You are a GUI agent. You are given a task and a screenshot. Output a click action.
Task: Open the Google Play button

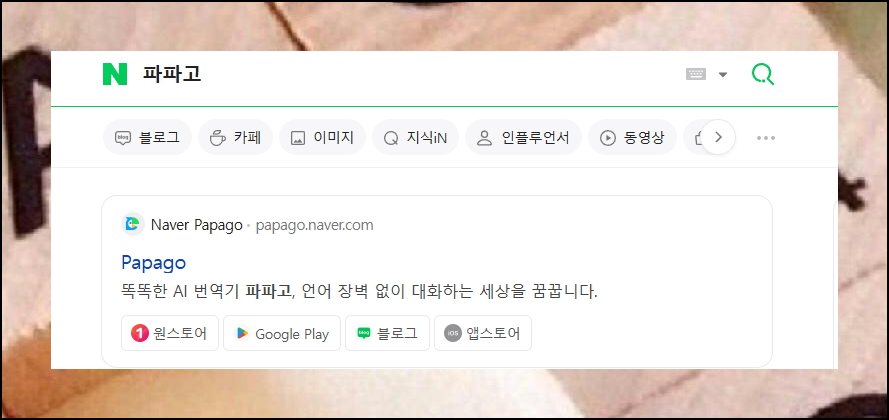(282, 333)
